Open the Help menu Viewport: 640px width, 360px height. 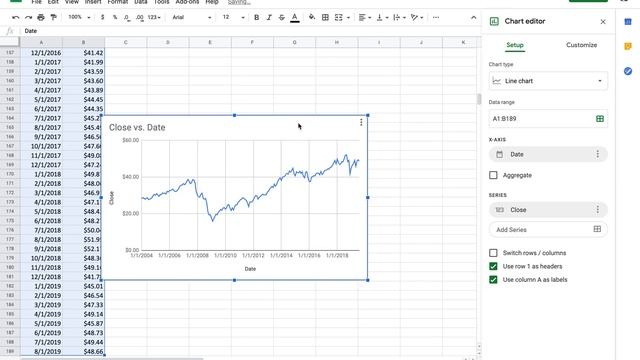[212, 2]
